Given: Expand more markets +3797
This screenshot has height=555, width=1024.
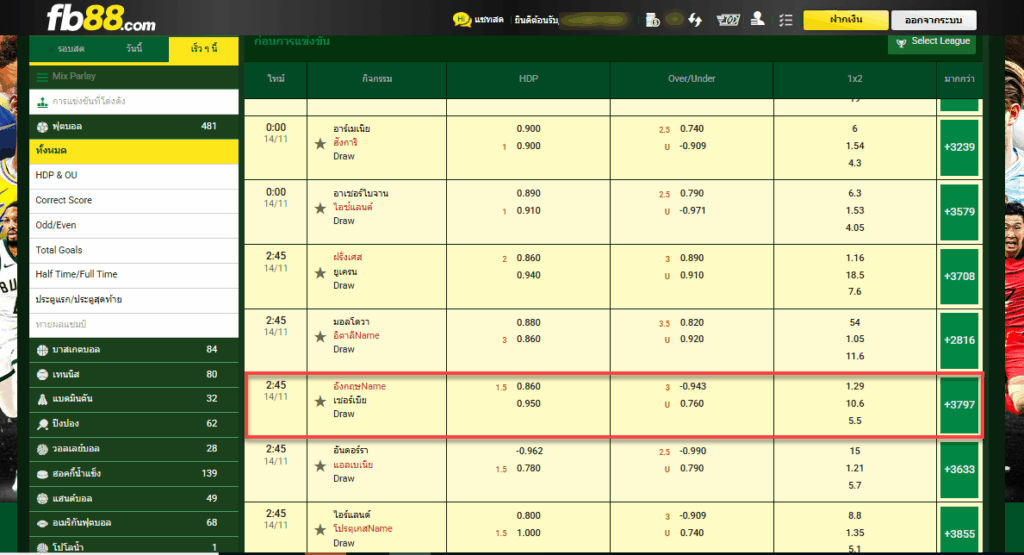Looking at the screenshot, I should (x=959, y=405).
